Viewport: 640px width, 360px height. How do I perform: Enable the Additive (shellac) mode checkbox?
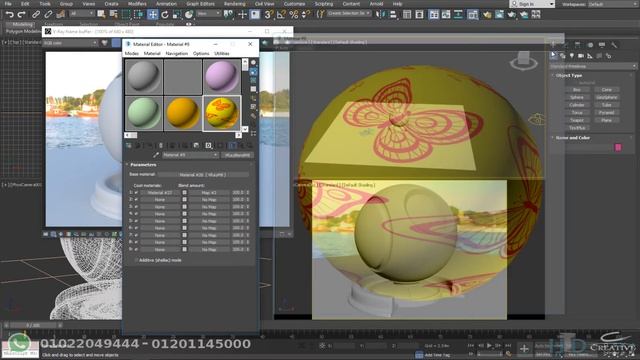point(136,260)
